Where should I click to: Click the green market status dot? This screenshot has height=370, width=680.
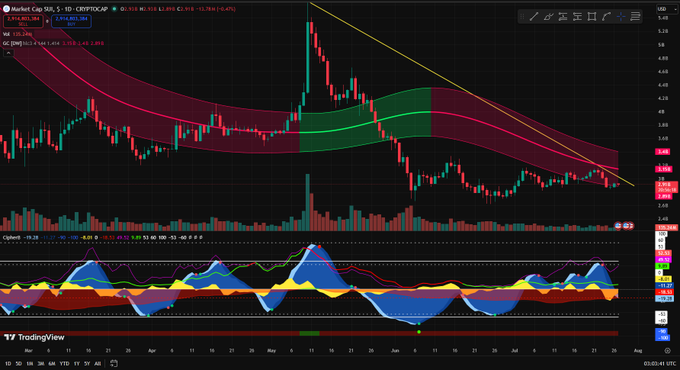tap(114, 9)
